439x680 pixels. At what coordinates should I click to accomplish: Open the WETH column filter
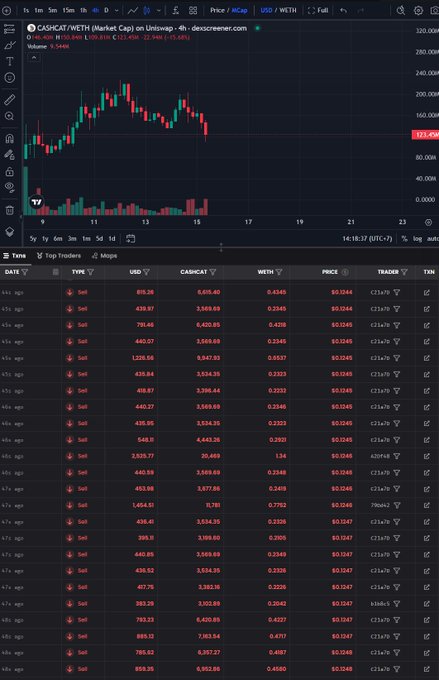point(279,272)
